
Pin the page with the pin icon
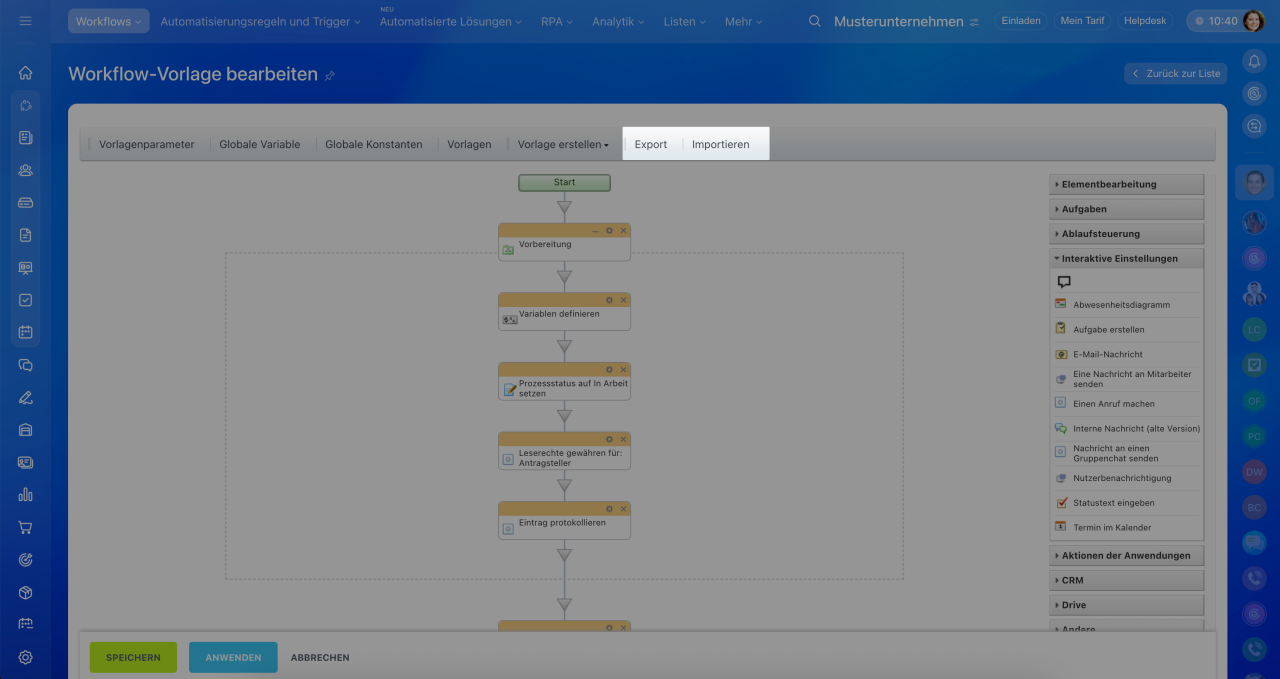click(x=330, y=75)
